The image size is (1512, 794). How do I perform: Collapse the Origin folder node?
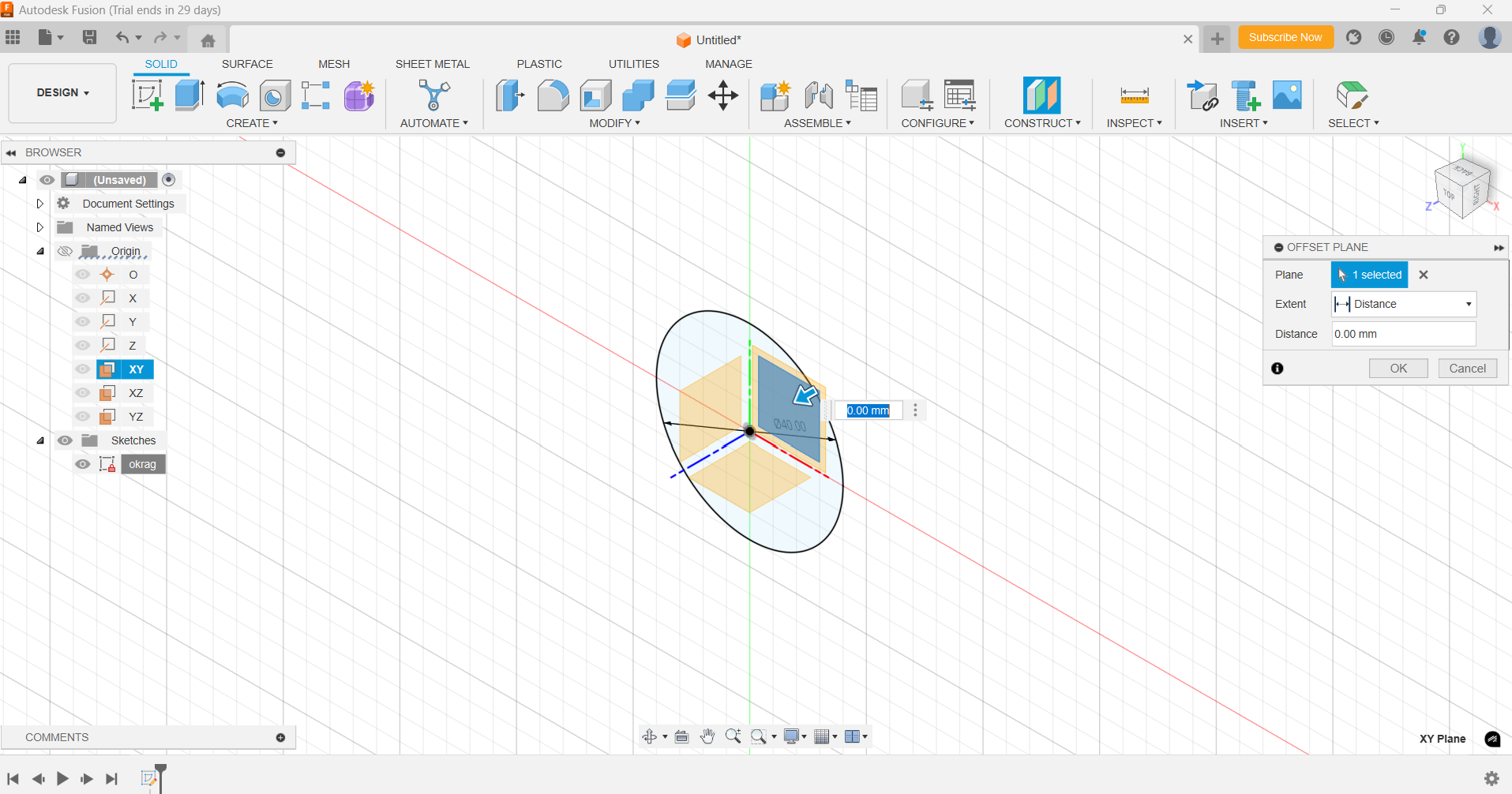click(40, 251)
